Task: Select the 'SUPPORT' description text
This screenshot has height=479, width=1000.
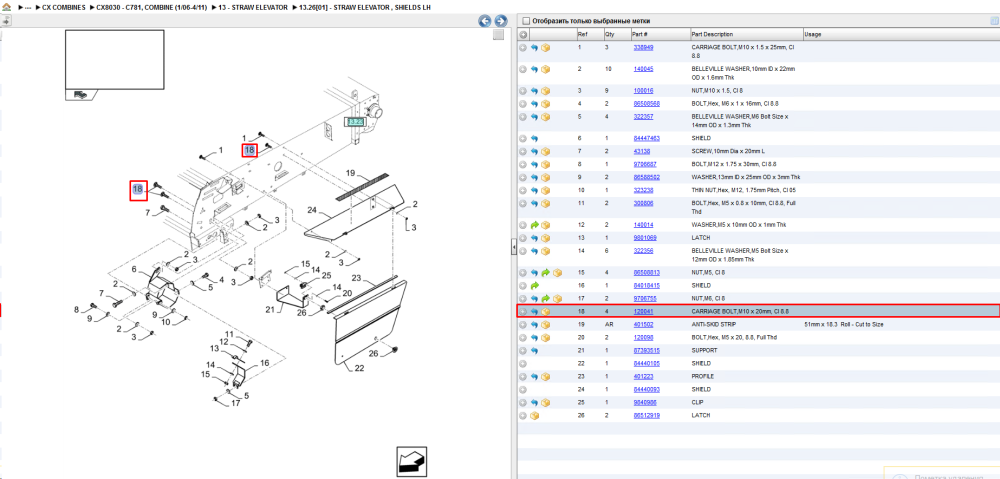Action: click(702, 351)
